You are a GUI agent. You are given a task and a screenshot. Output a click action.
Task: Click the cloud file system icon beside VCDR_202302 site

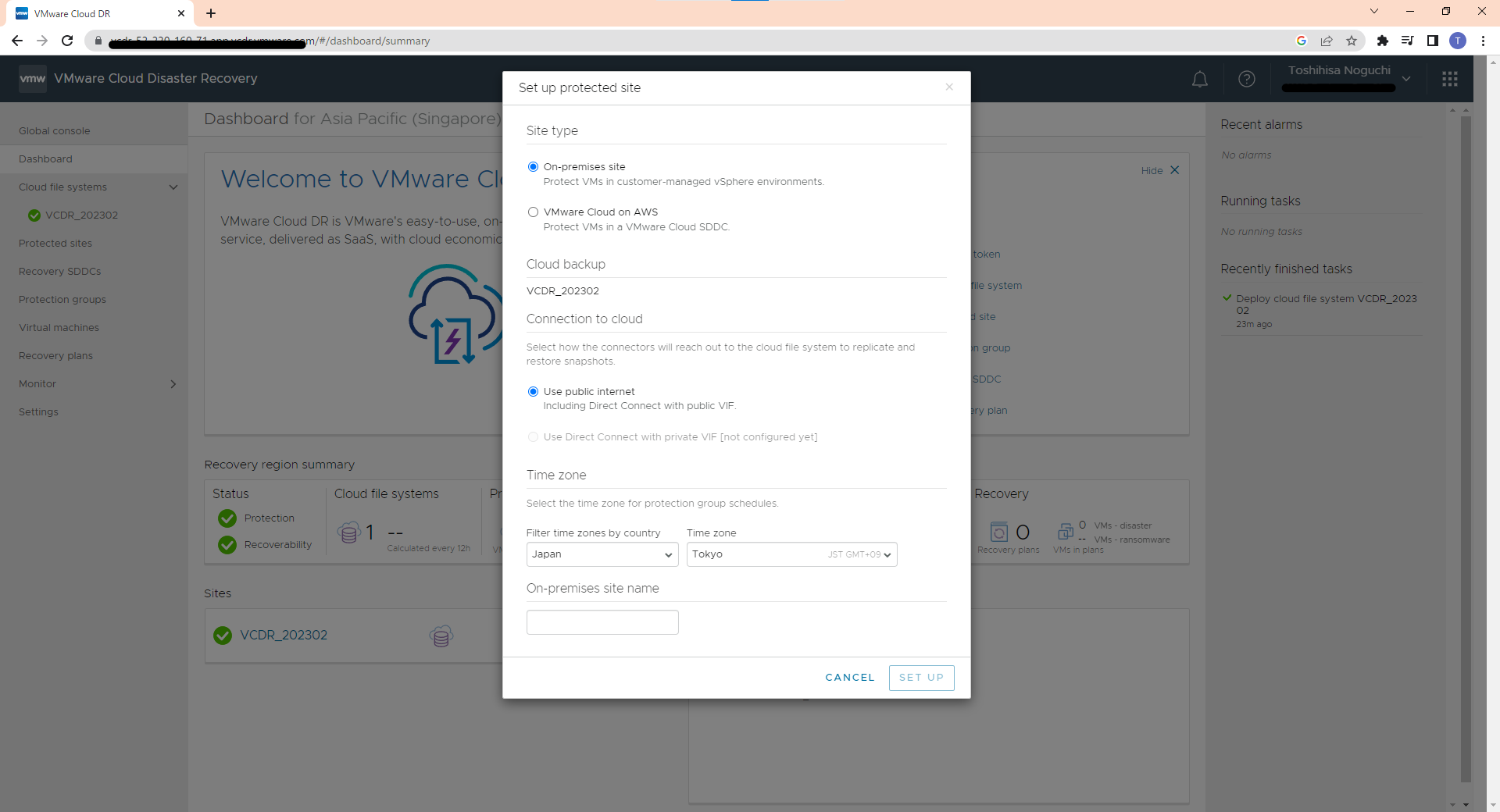coord(441,636)
